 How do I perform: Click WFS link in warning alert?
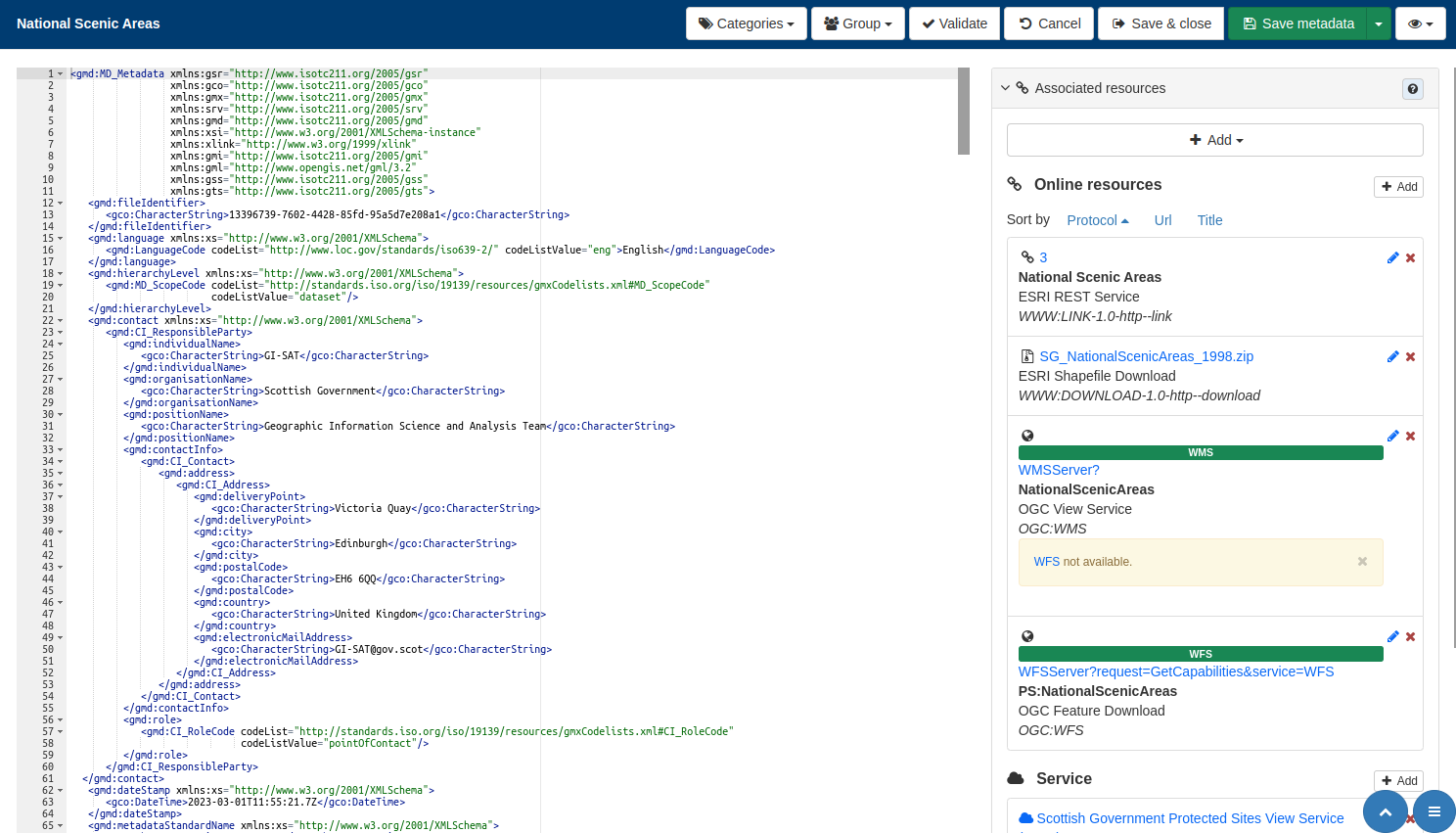(x=1046, y=562)
